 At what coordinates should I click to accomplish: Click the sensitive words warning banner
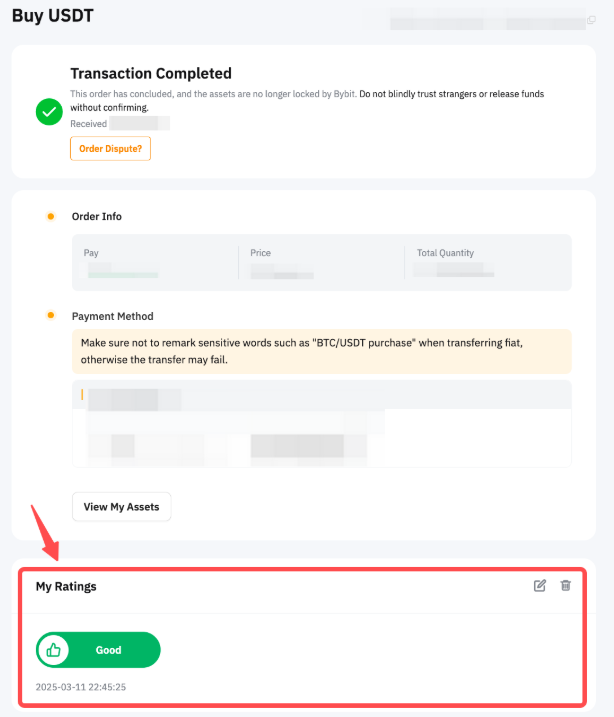[321, 351]
